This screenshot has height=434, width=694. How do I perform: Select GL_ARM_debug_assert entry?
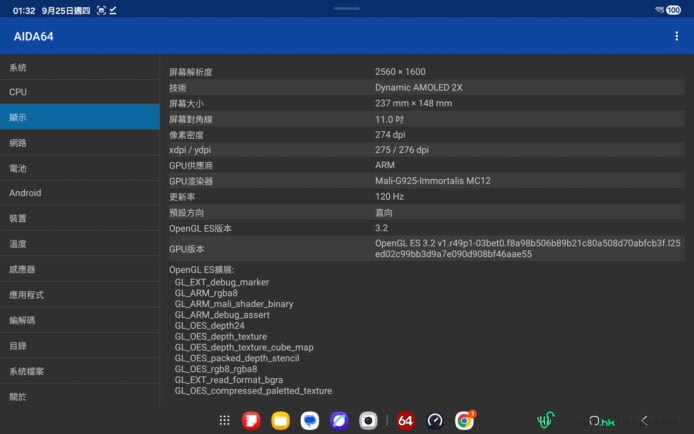pos(222,315)
